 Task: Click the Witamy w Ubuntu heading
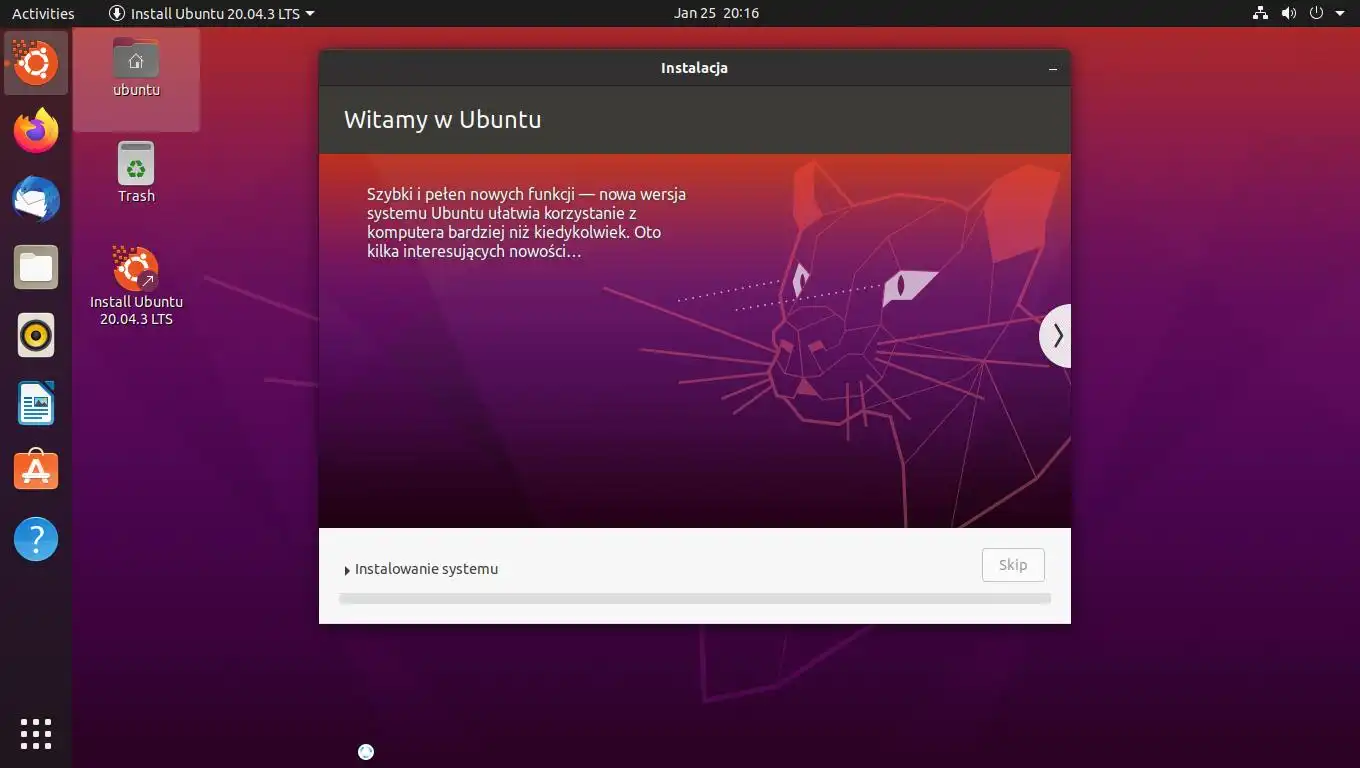tap(442, 119)
